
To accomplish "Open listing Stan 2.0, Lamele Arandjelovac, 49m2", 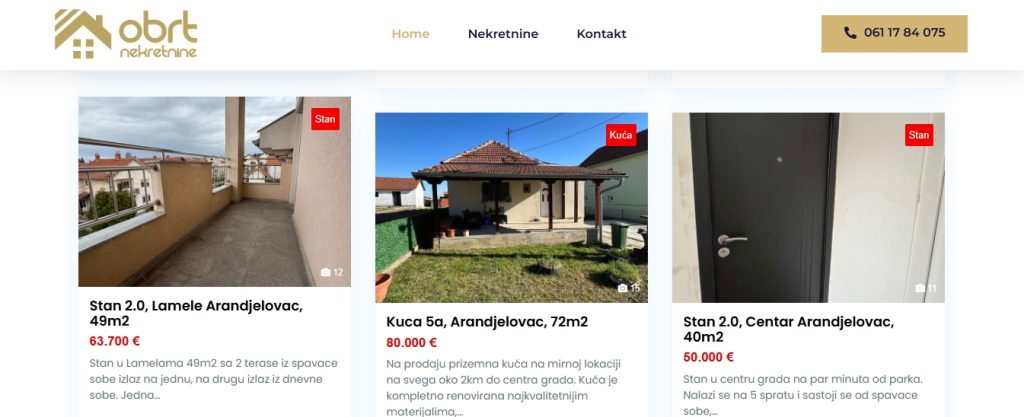I will (x=196, y=313).
